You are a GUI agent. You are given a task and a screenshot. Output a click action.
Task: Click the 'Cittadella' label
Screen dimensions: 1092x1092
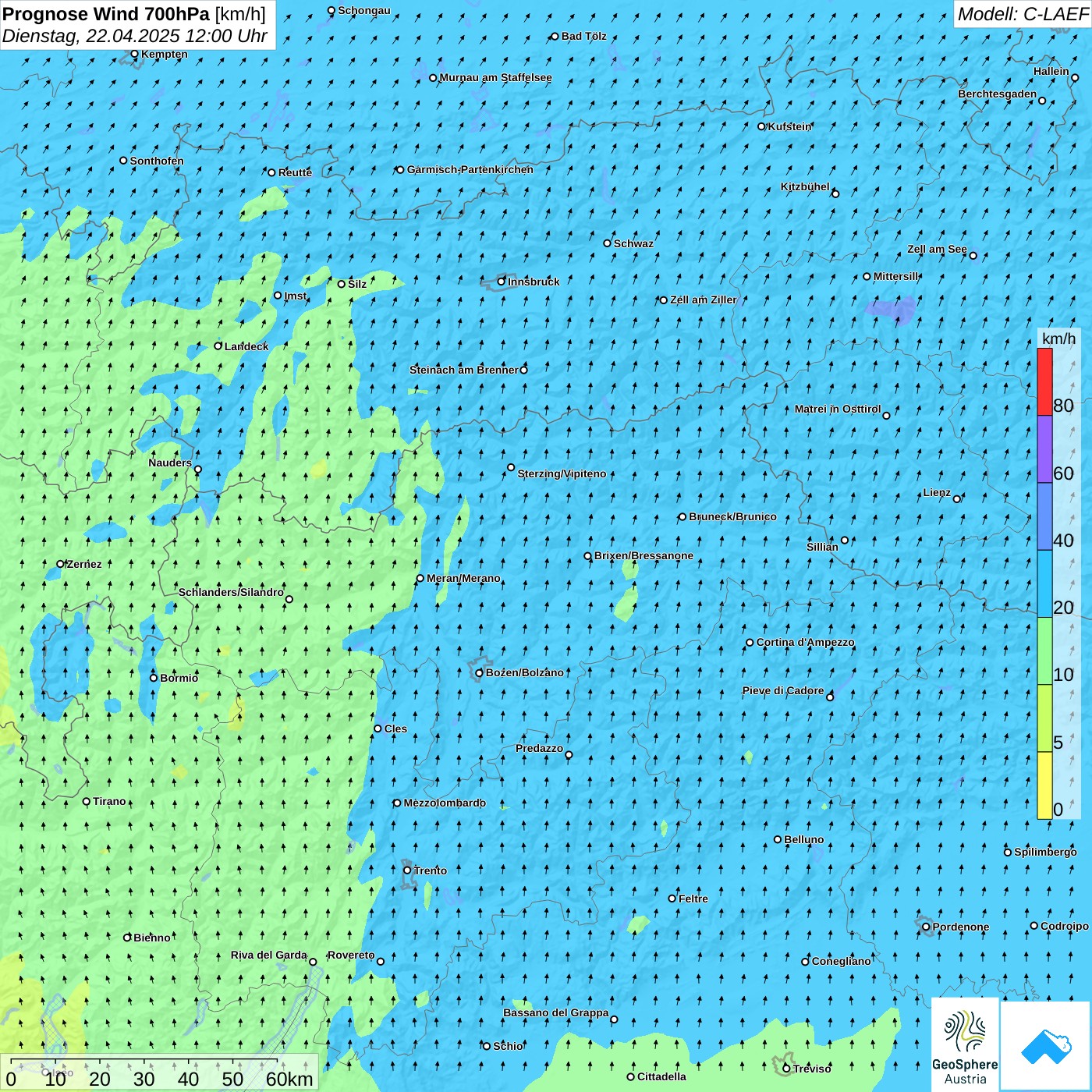coord(661,1076)
